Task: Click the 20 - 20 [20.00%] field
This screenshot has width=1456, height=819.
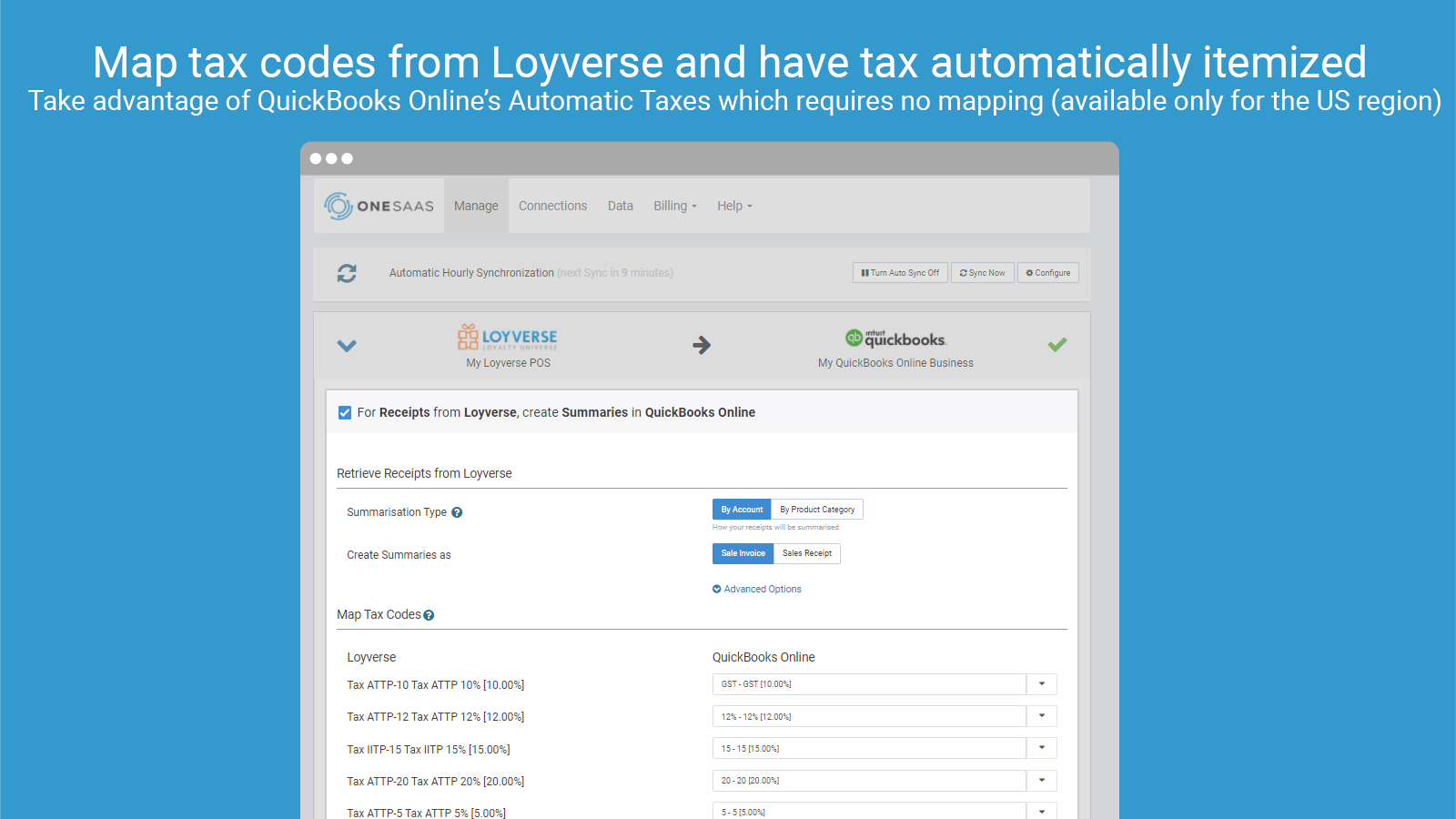Action: click(x=869, y=781)
